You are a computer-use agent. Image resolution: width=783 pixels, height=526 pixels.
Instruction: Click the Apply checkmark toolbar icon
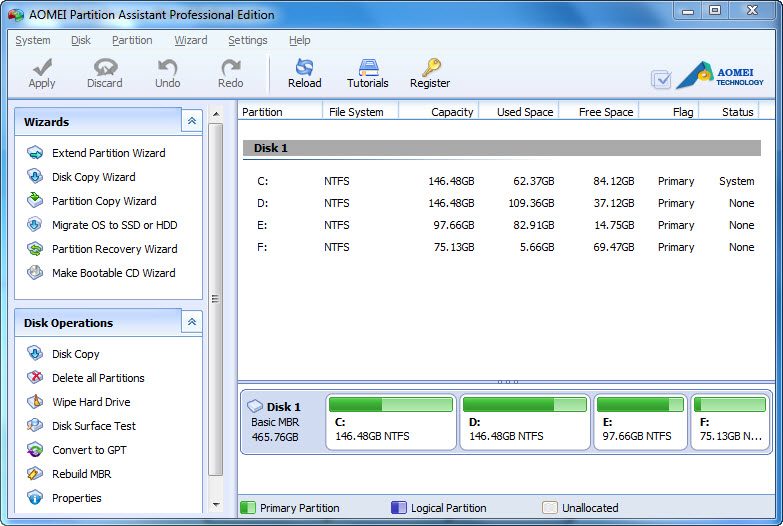42,67
